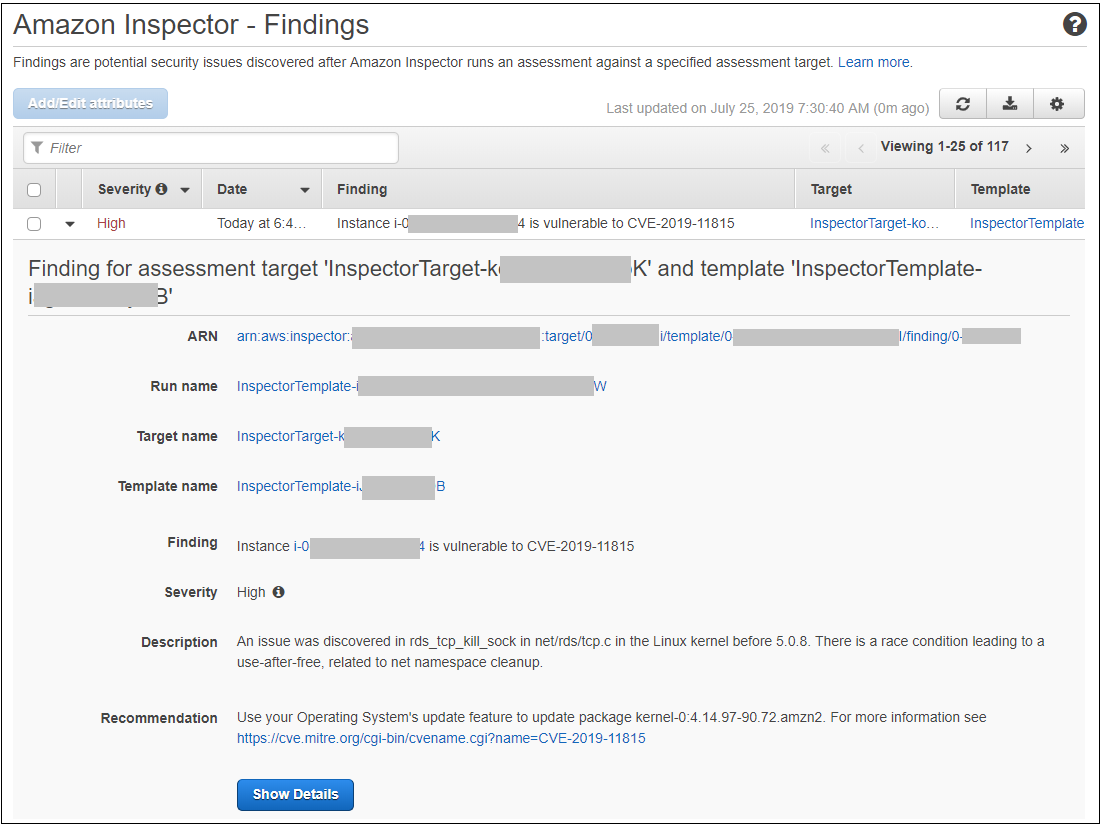Click Show Details button
Image resolution: width=1103 pixels, height=825 pixels.
tap(295, 794)
